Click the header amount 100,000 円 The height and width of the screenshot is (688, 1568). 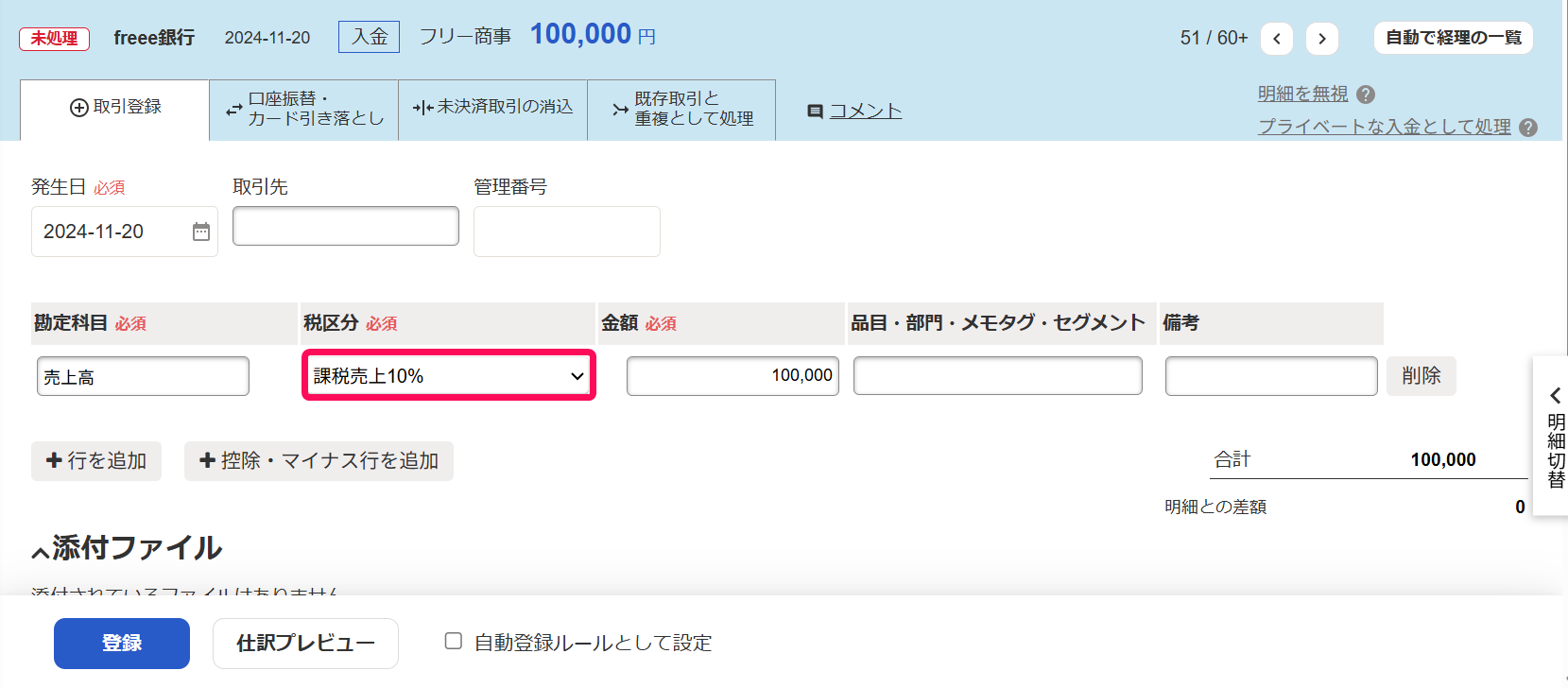click(593, 35)
